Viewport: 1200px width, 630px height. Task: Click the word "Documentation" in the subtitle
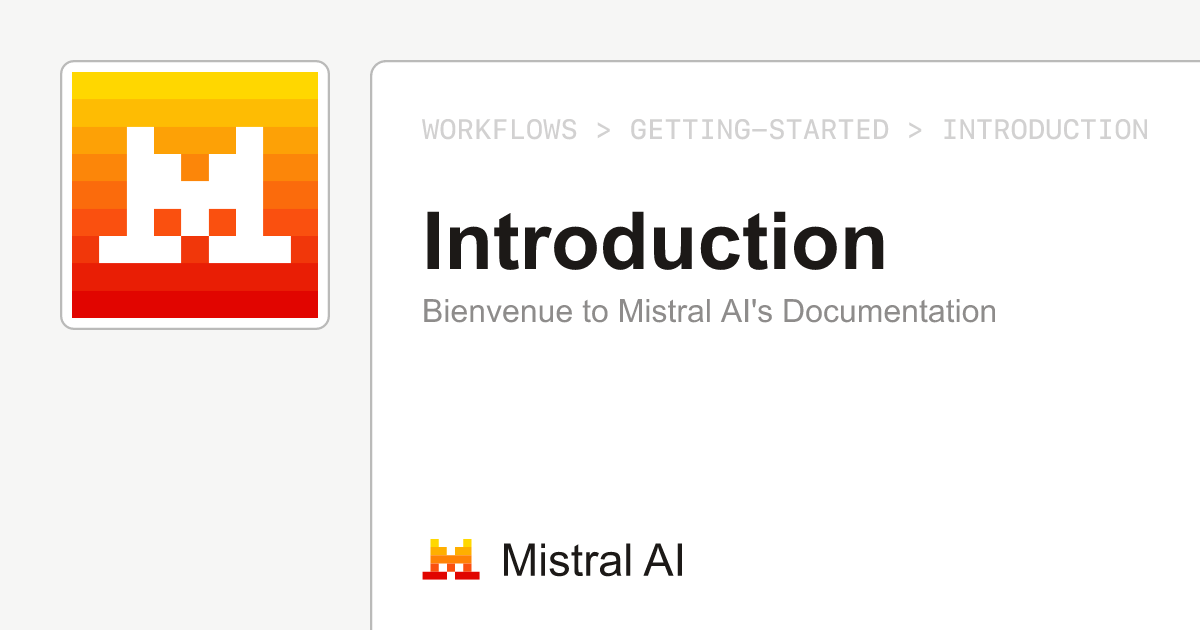[889, 311]
